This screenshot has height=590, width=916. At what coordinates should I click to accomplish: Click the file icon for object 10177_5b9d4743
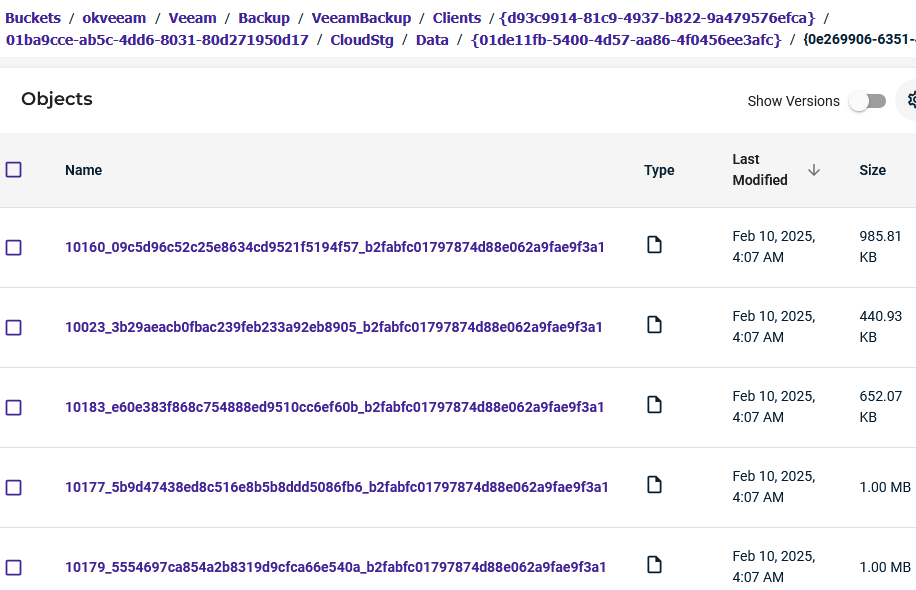point(654,485)
